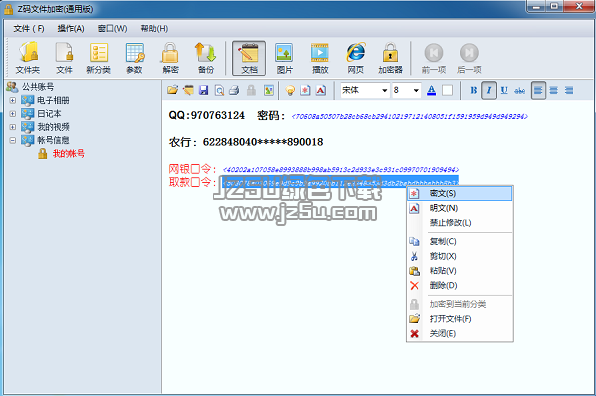Screen dimensions: 596x396
Task: Select 剪切(X) cut in context menu
Action: pos(460,256)
